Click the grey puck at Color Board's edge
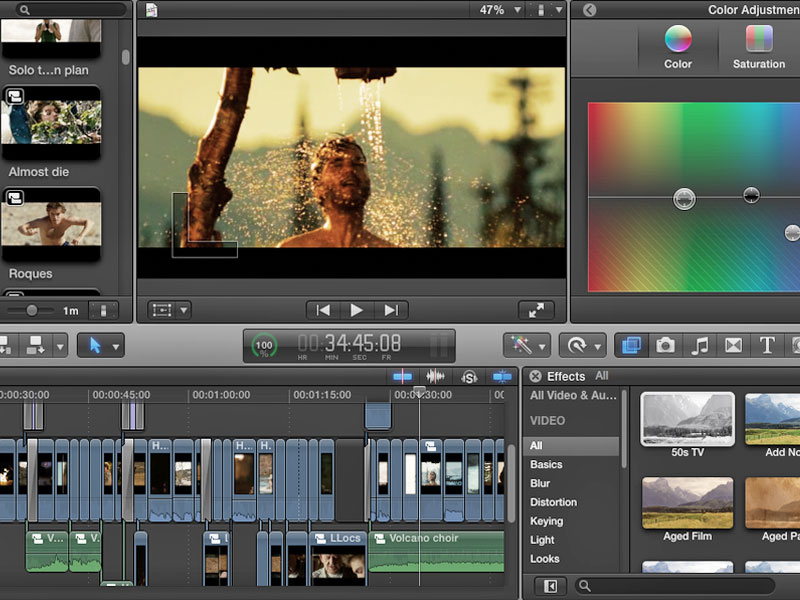The image size is (800, 600). click(792, 233)
